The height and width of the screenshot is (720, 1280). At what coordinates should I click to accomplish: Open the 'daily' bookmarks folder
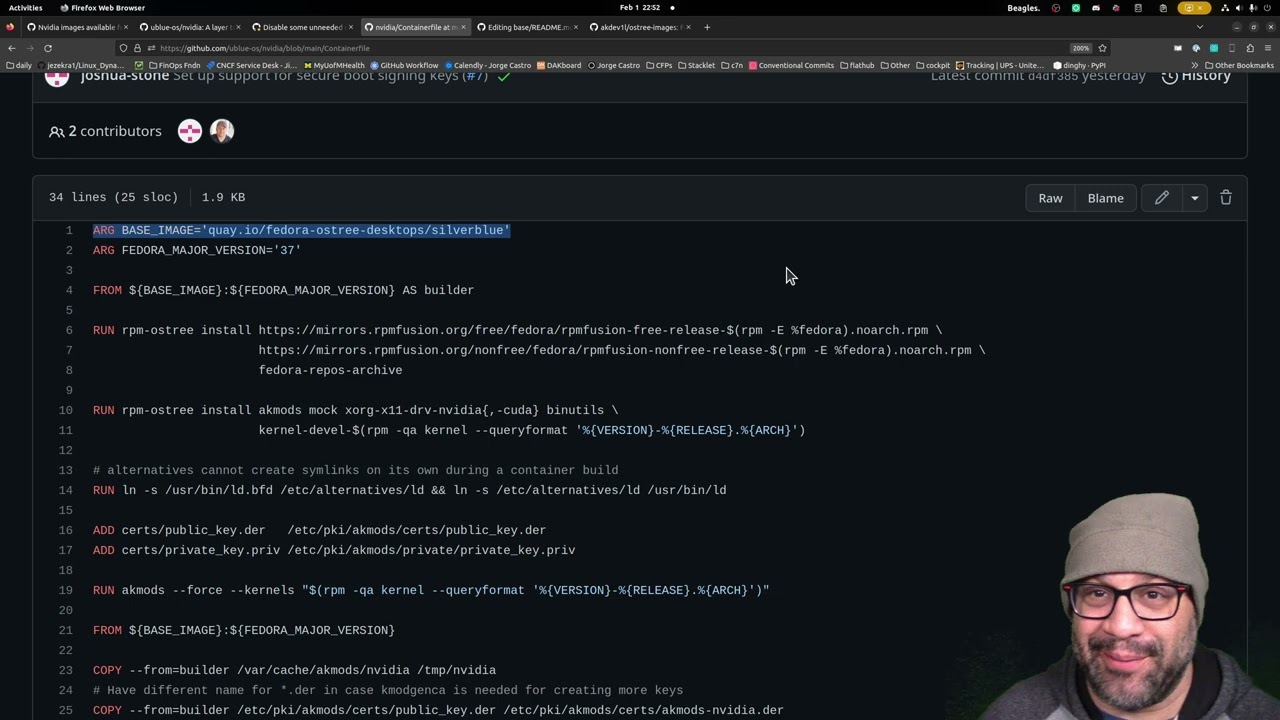tap(19, 66)
